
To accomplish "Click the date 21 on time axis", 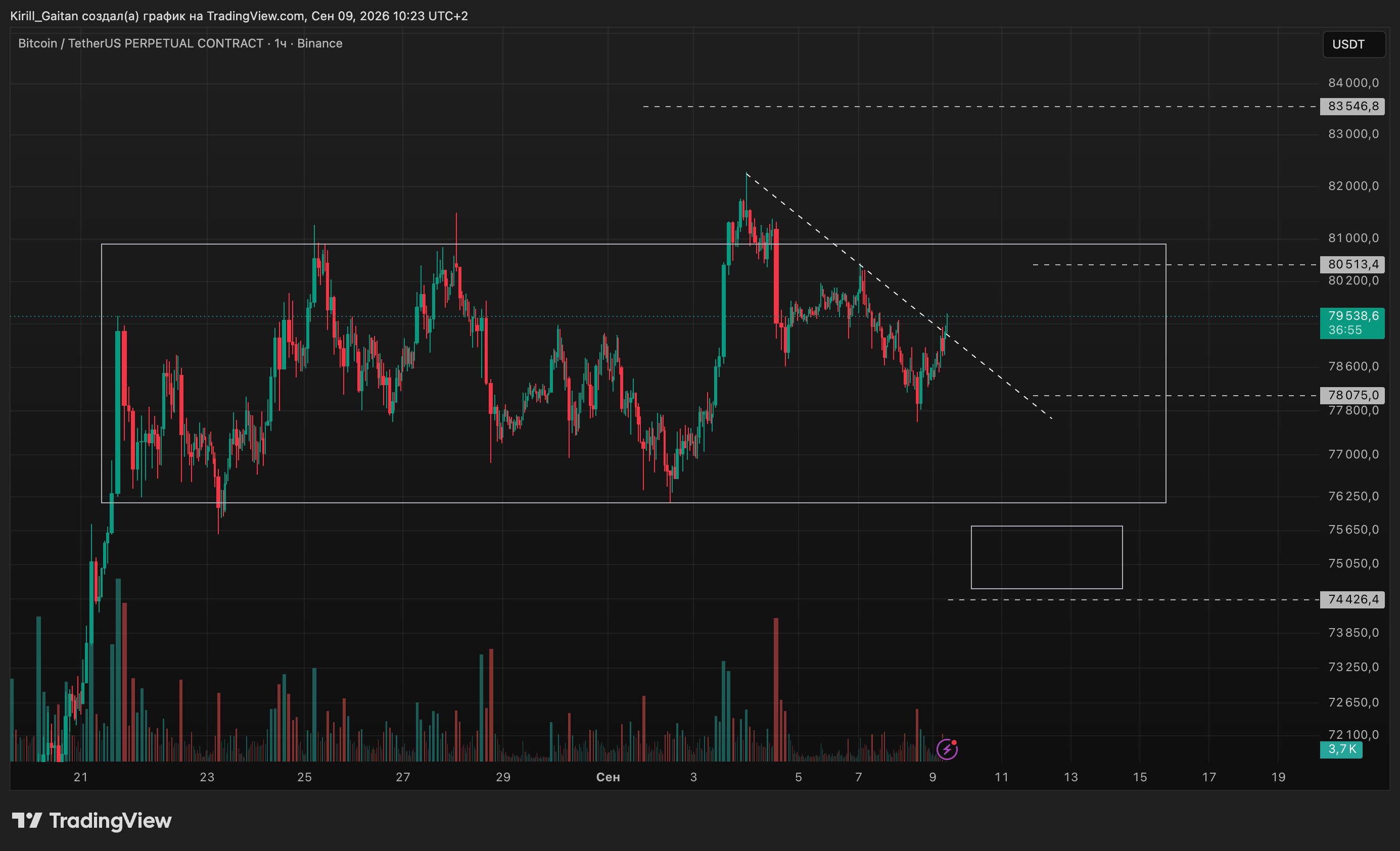I will point(81,777).
